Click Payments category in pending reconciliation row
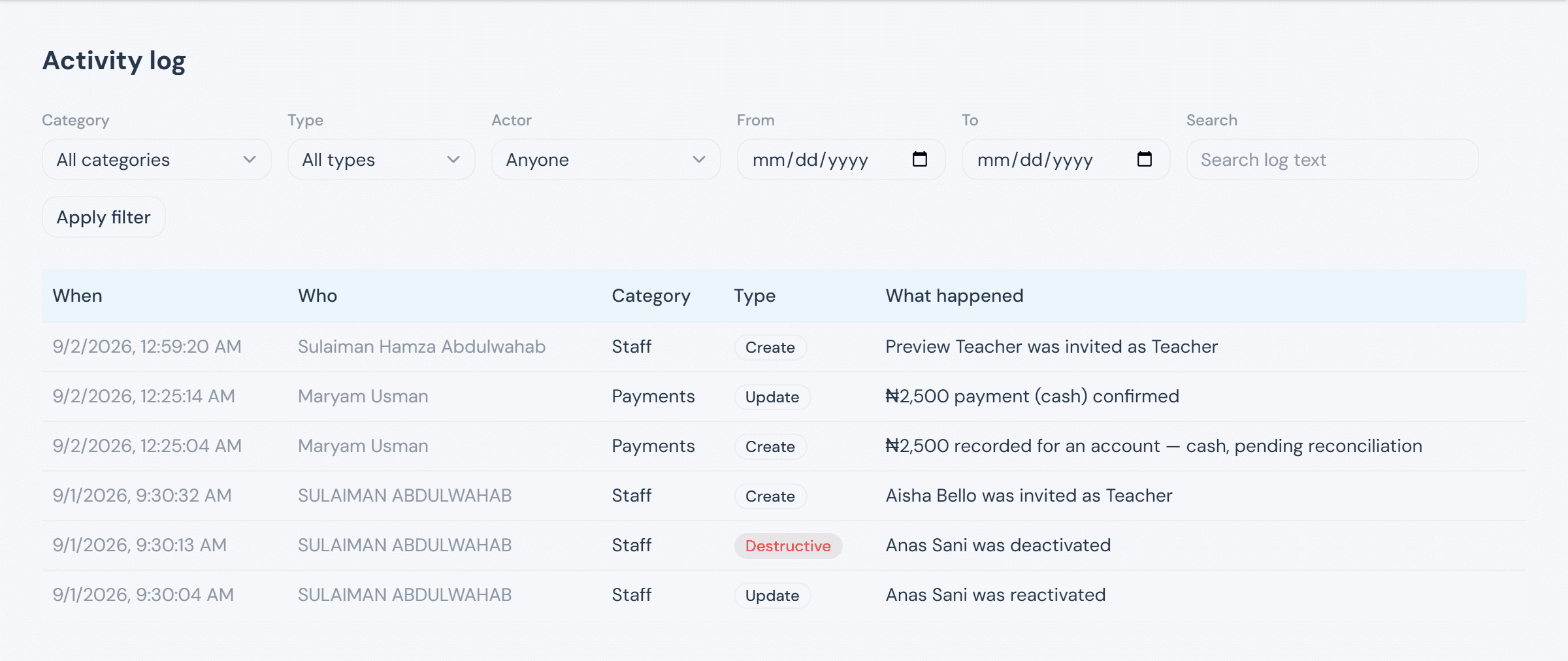The height and width of the screenshot is (661, 1568). pos(653,445)
